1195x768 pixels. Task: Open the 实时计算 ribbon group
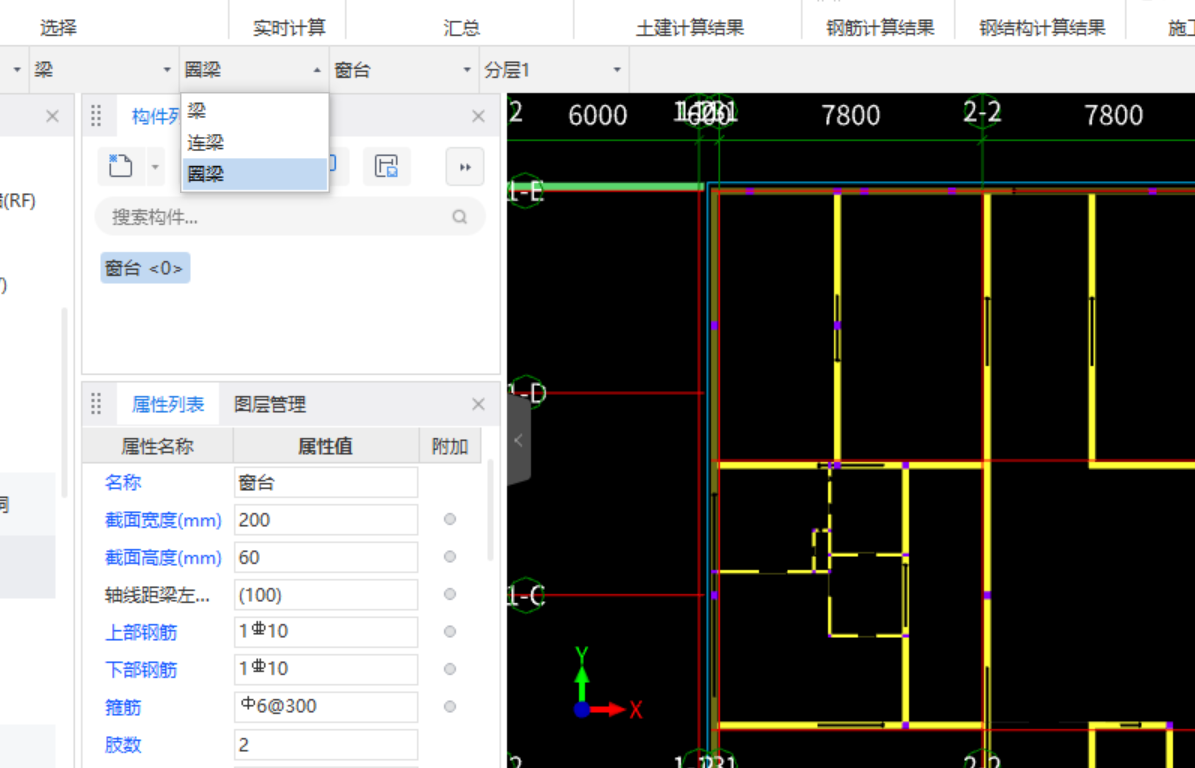point(290,28)
